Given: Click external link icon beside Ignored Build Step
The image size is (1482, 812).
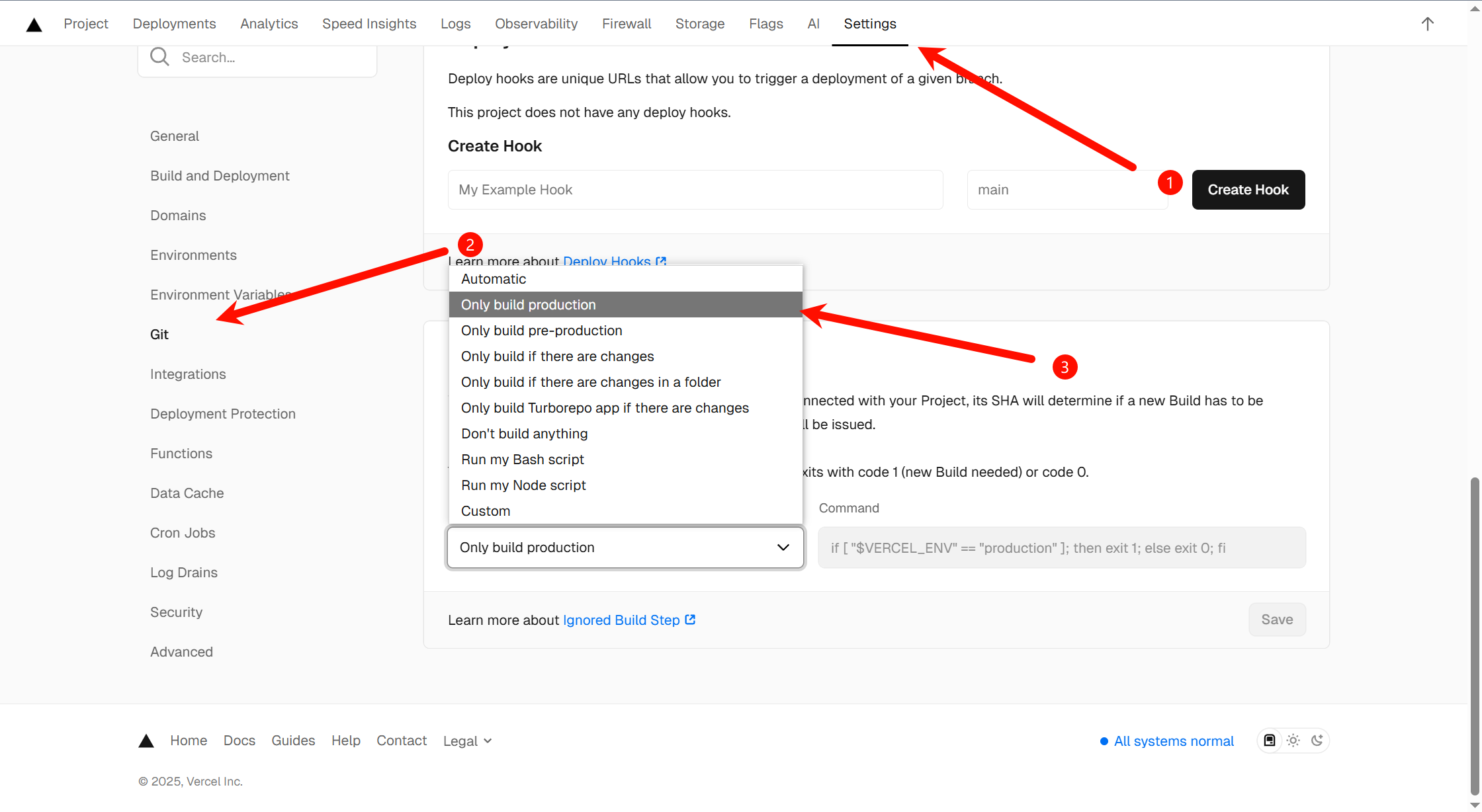Looking at the screenshot, I should [690, 620].
